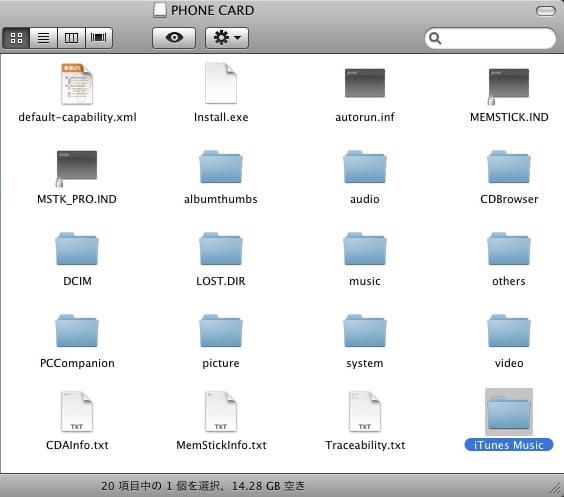This screenshot has width=564, height=497.
Task: Click the iTunes Music folder label
Action: point(509,445)
